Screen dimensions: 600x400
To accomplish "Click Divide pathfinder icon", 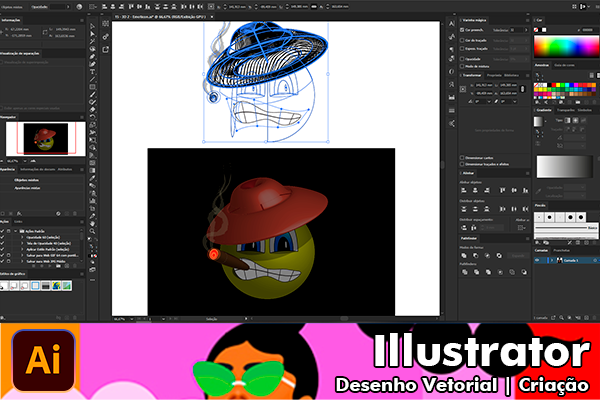I will click(x=465, y=272).
